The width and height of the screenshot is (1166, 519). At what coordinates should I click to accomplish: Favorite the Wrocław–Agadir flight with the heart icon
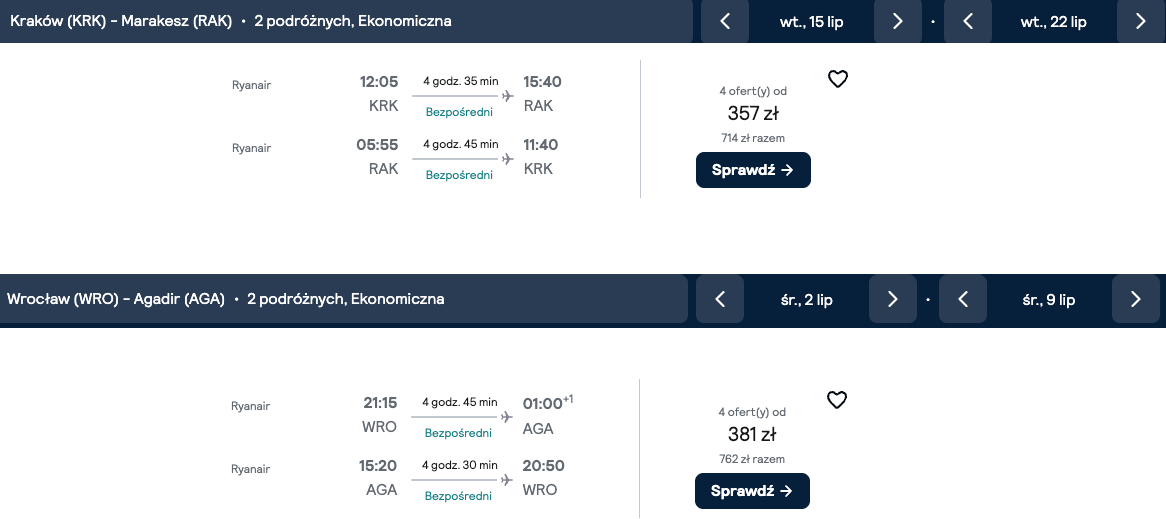pyautogui.click(x=837, y=400)
